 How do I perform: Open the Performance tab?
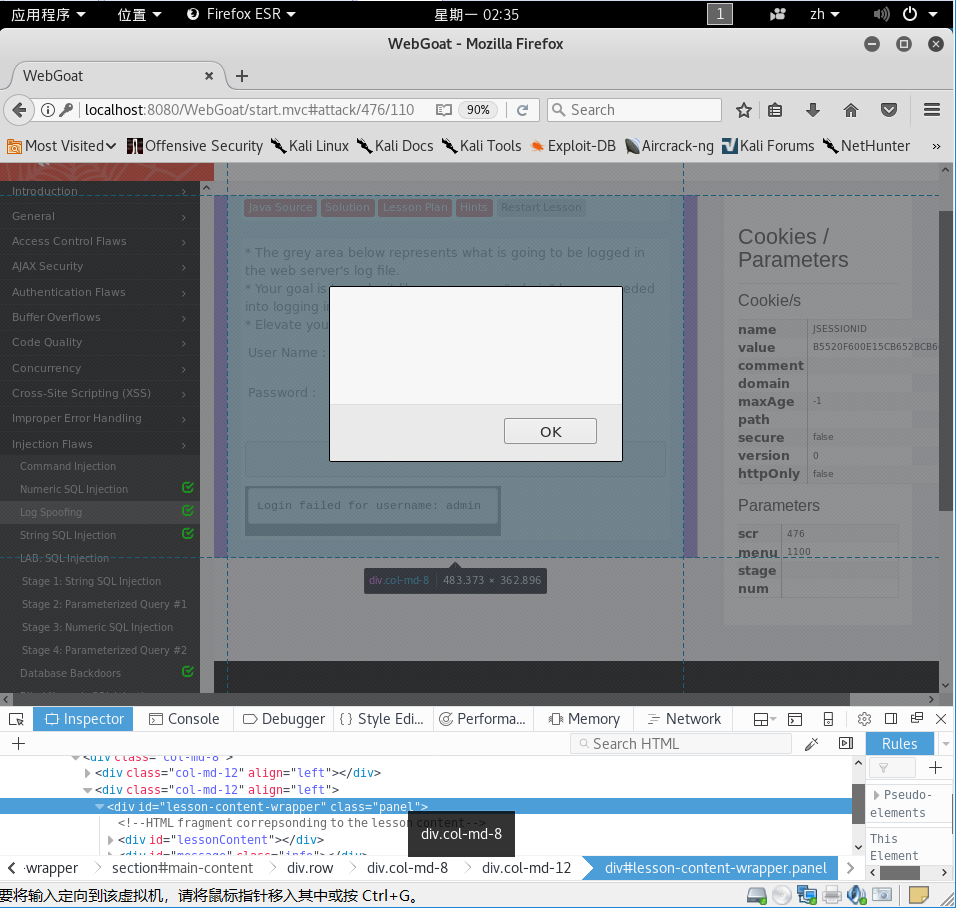coord(483,719)
